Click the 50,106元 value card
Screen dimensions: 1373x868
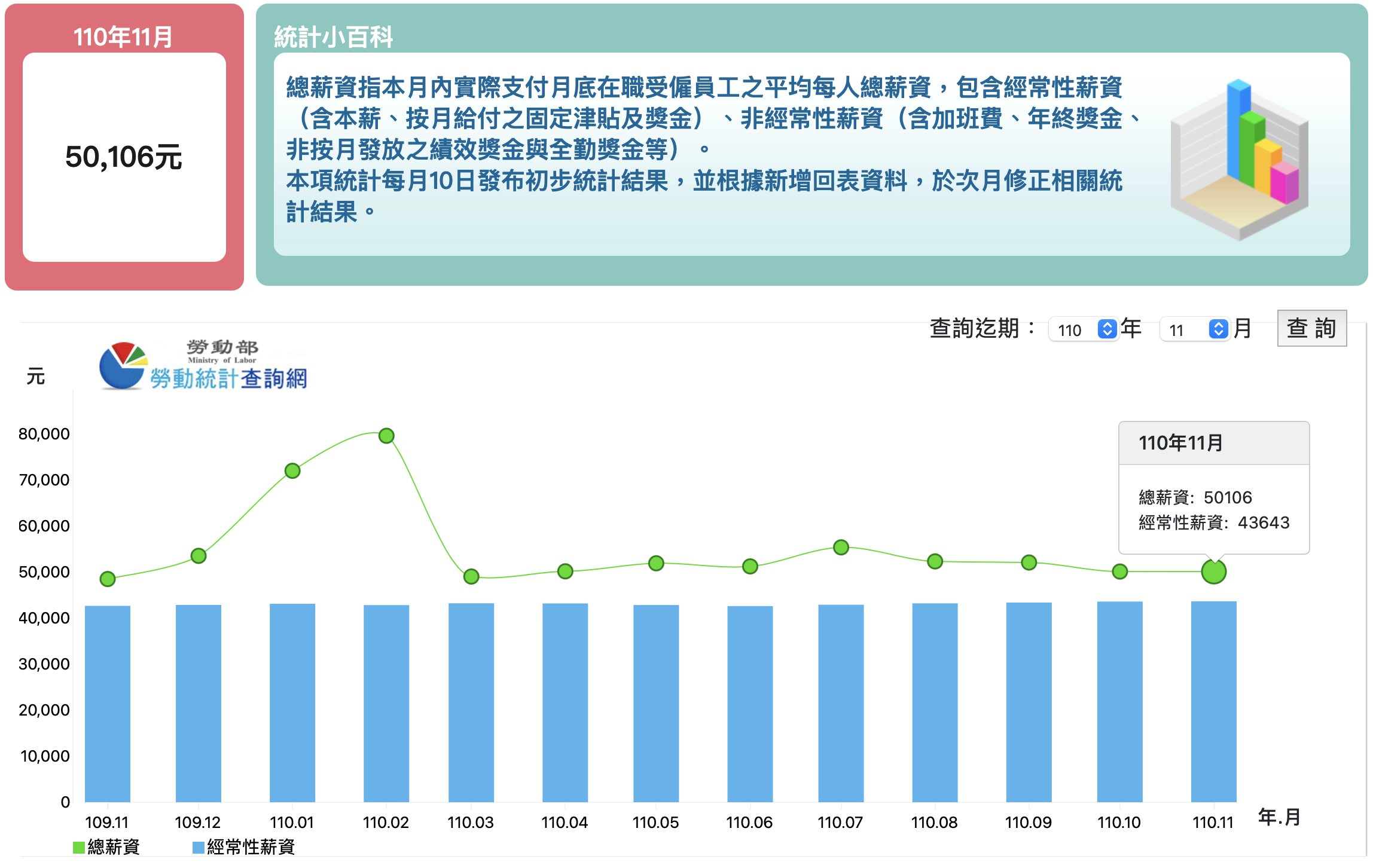(x=124, y=157)
